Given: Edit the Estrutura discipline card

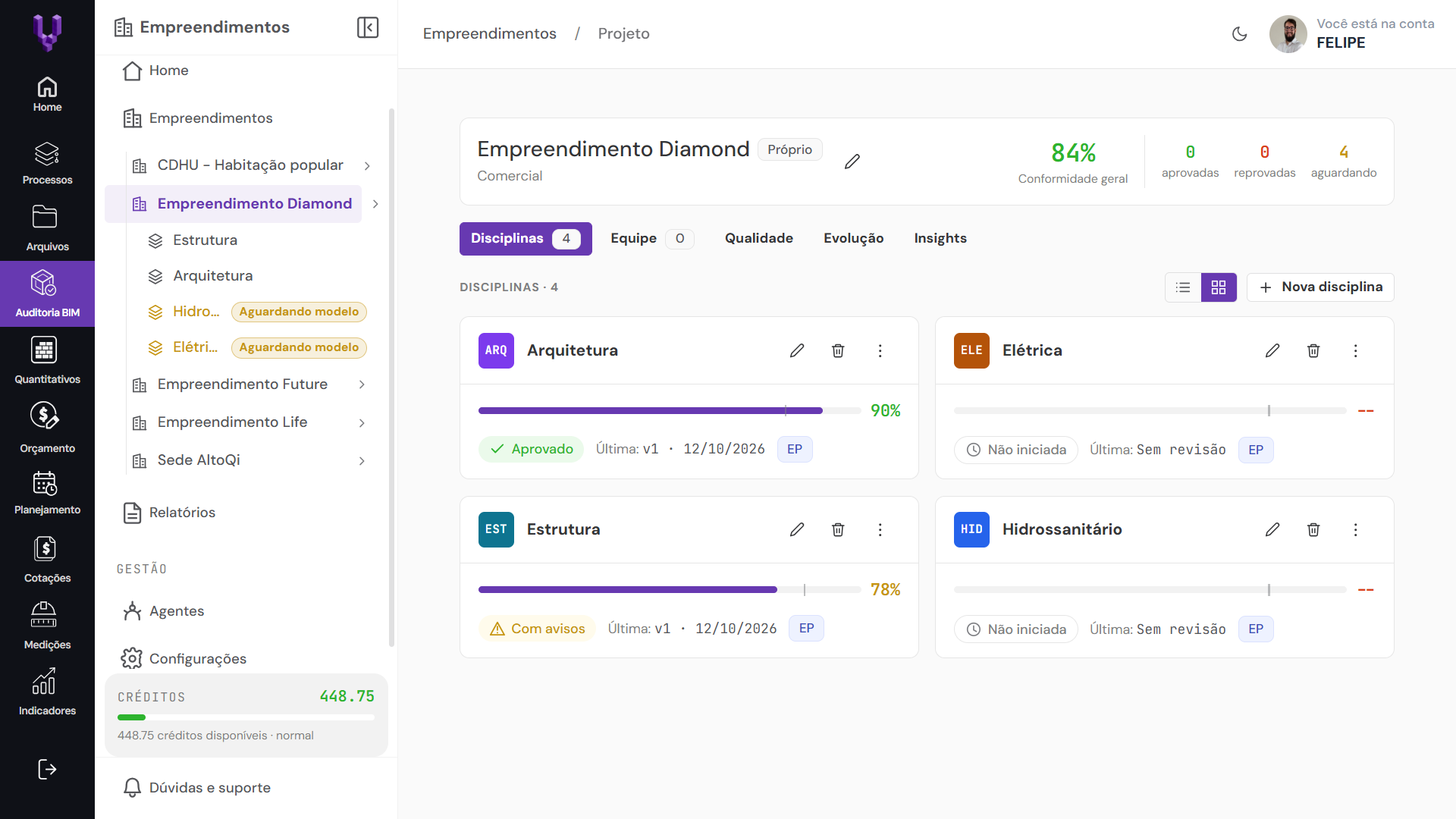Looking at the screenshot, I should 797,529.
